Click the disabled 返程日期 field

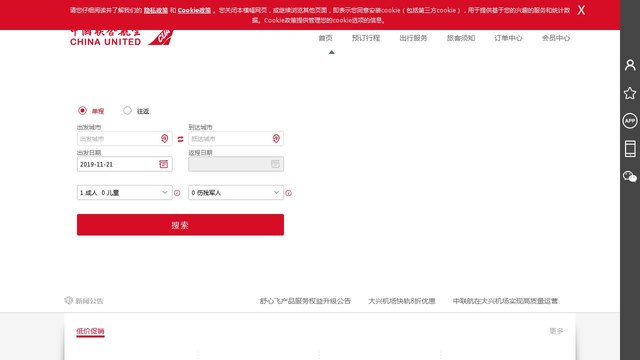coord(236,164)
